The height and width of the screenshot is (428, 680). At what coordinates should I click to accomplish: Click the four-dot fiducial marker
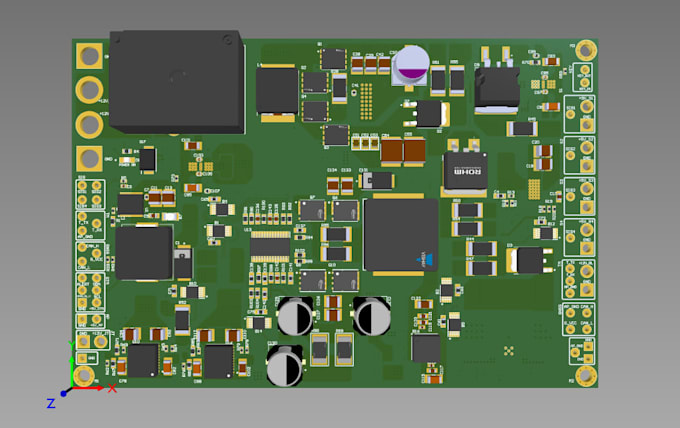pos(509,351)
